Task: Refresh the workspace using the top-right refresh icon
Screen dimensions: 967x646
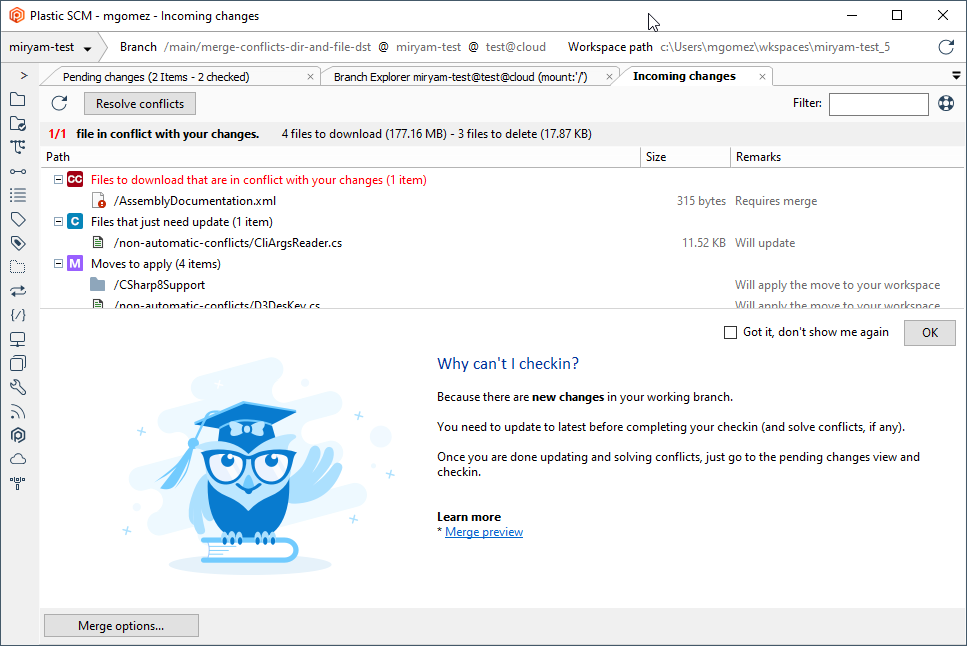Action: point(946,46)
